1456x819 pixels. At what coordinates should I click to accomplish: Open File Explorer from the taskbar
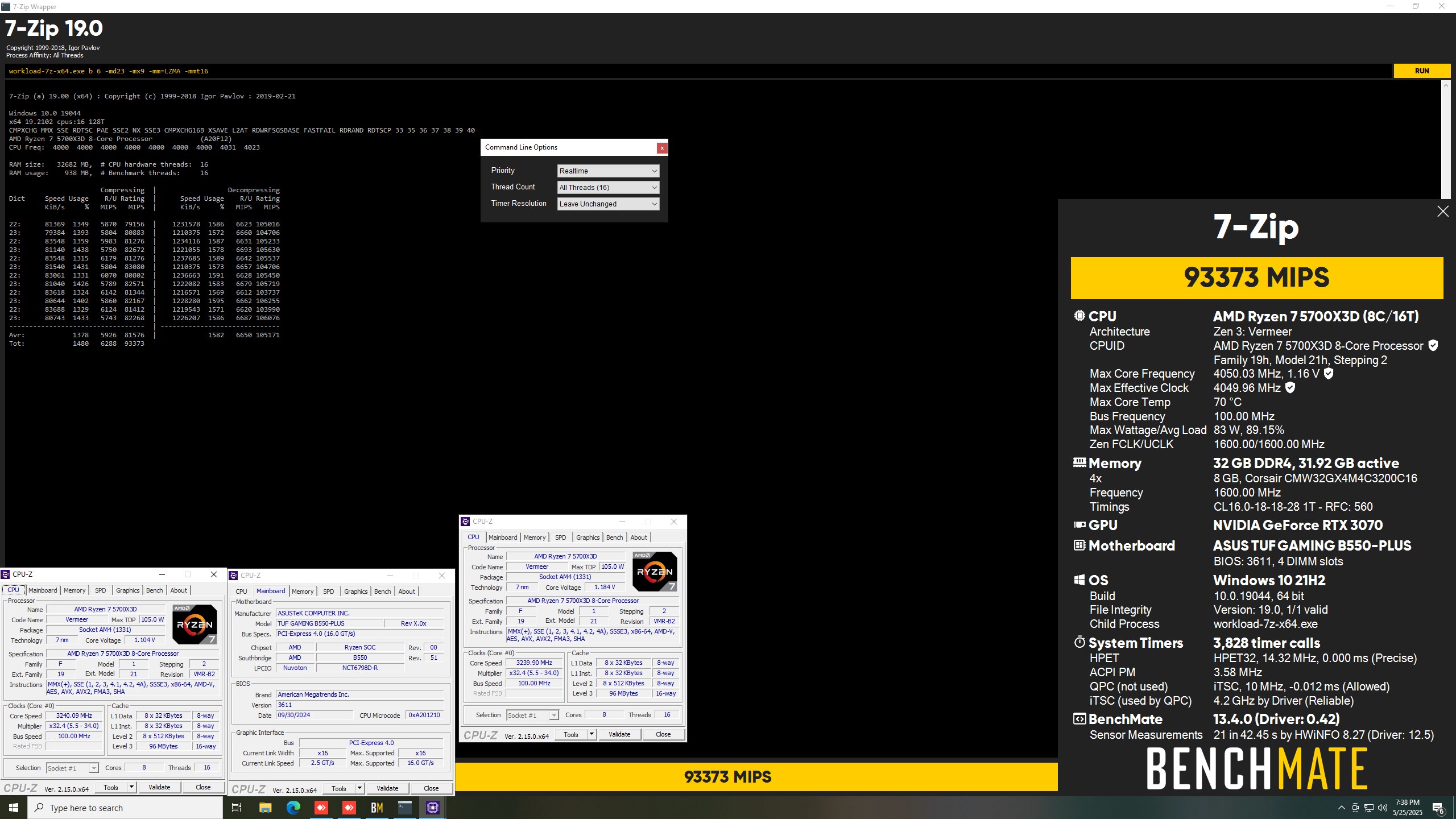coord(265,808)
